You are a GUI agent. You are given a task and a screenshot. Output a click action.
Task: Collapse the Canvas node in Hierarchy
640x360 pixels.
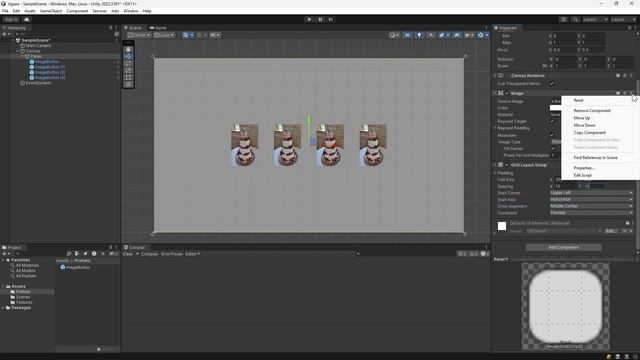[18, 51]
